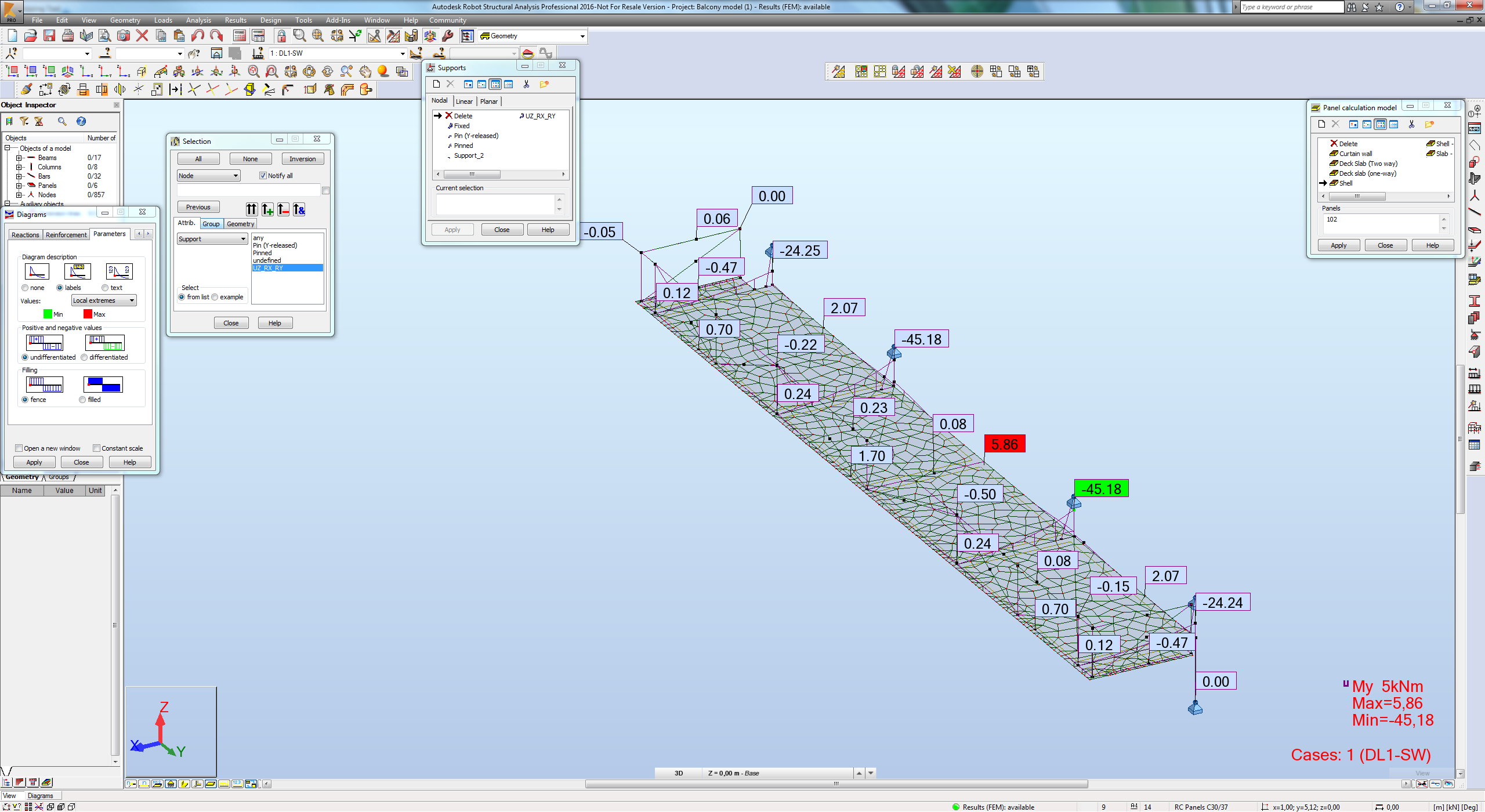
Task: Switch to Linear tab in Supports dialog
Action: pos(464,101)
